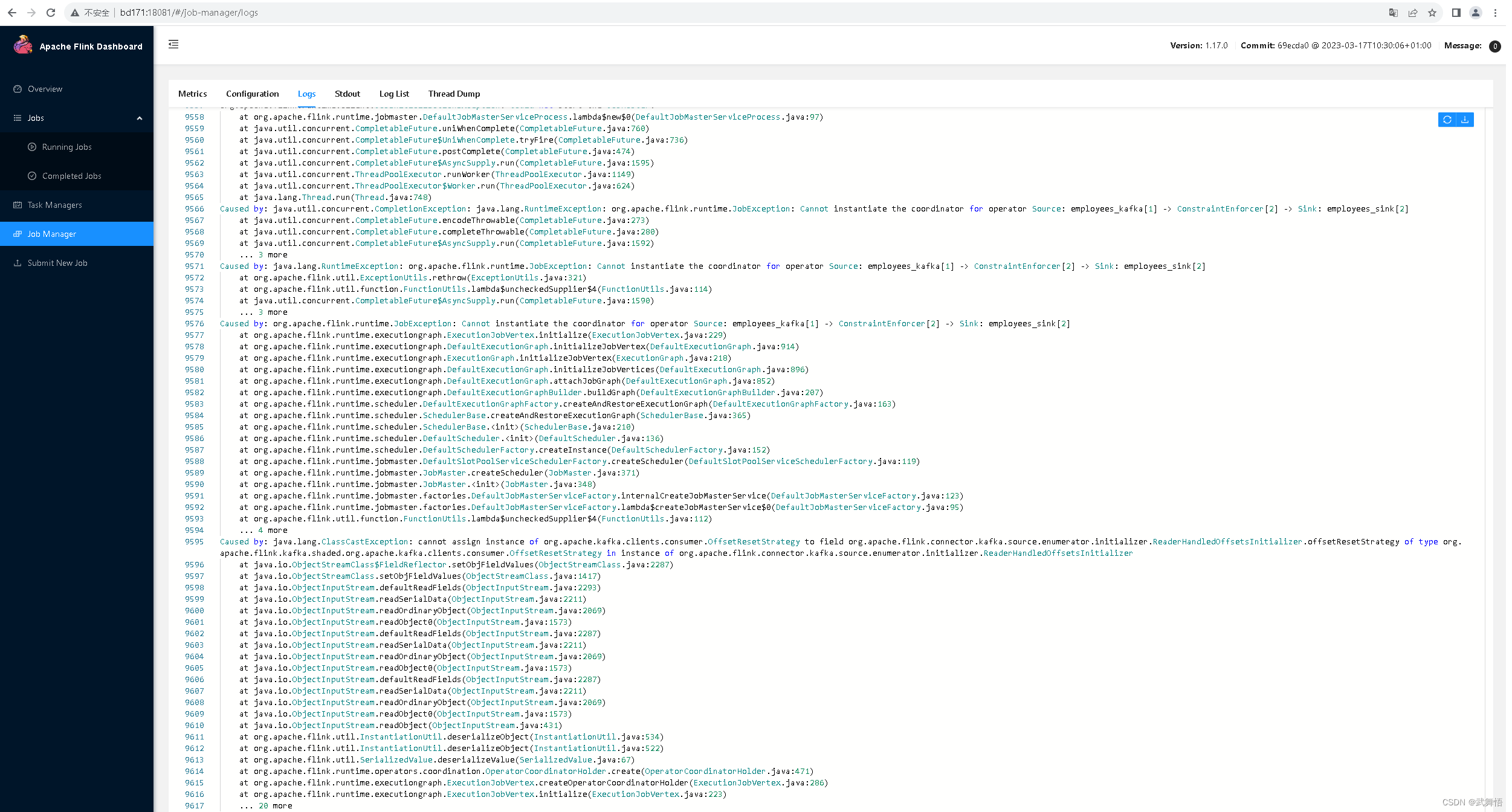
Task: Click the Job Manager sidebar icon
Action: [x=18, y=234]
